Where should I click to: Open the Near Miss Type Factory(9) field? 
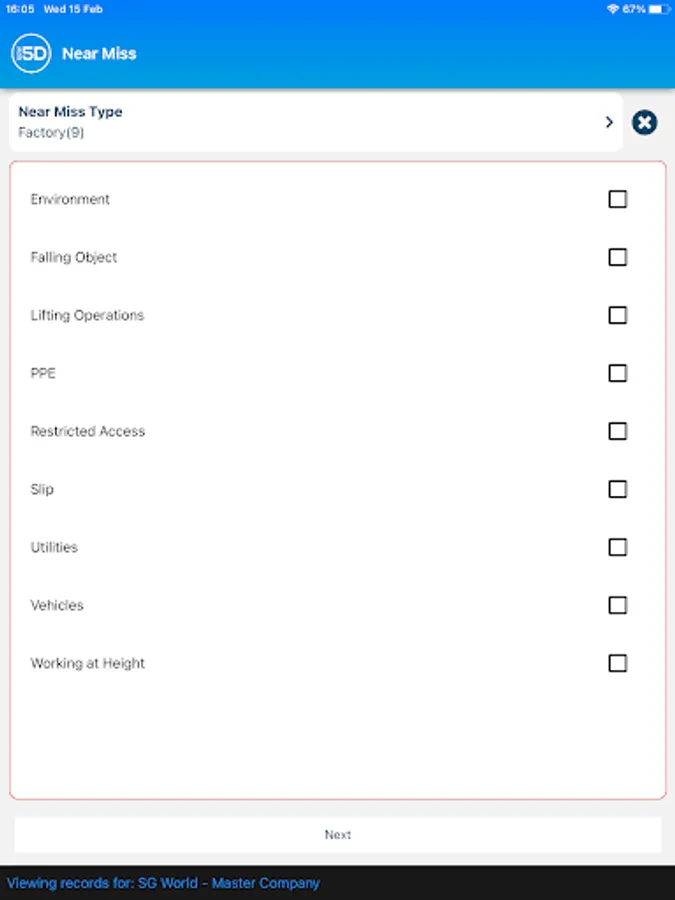[x=300, y=122]
